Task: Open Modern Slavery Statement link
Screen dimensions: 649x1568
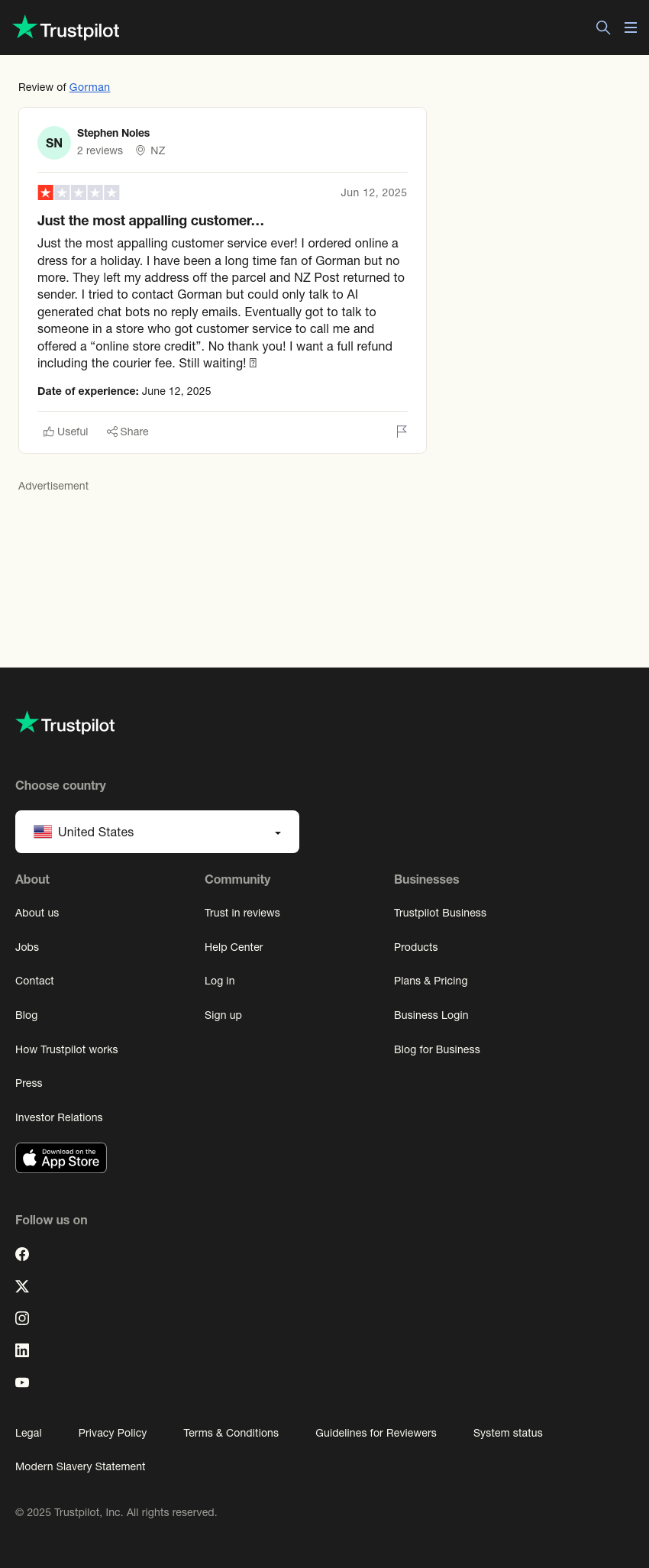Action: click(x=80, y=1466)
